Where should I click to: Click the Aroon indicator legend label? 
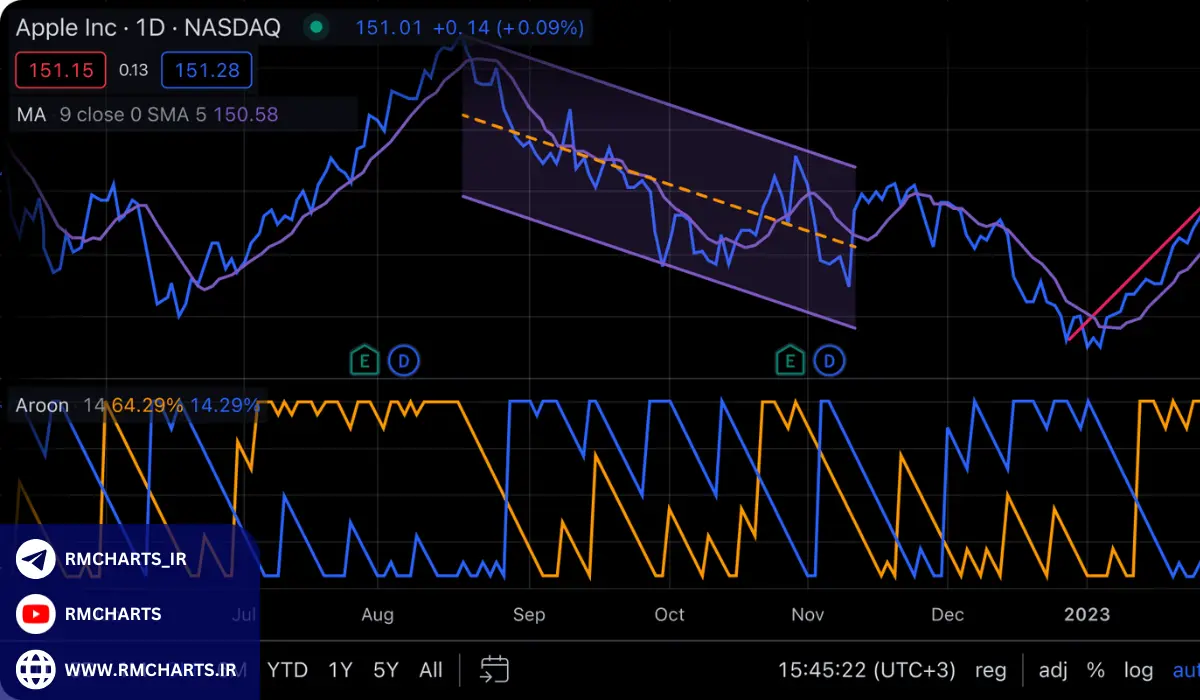(42, 406)
